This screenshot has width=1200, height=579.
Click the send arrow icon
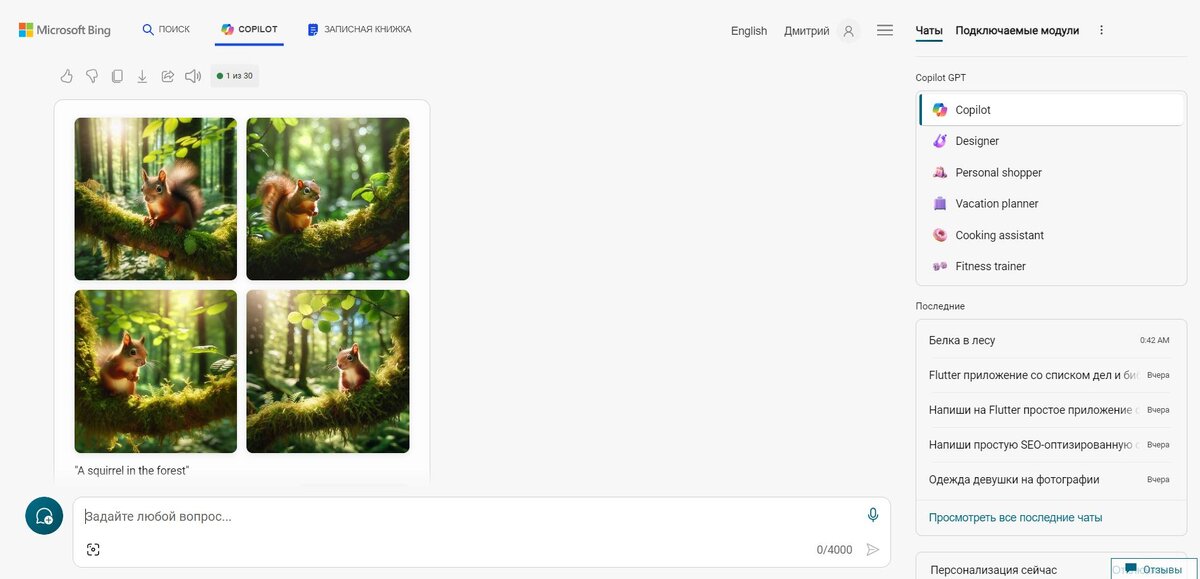point(873,549)
